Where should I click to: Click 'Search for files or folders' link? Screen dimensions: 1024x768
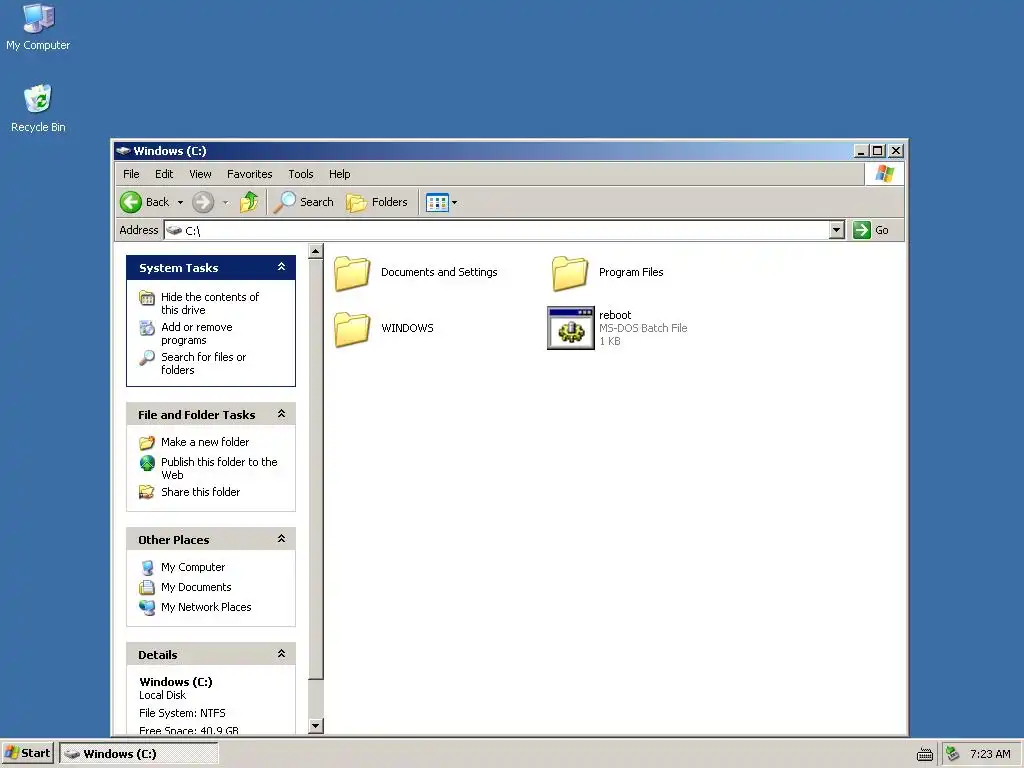(x=203, y=364)
